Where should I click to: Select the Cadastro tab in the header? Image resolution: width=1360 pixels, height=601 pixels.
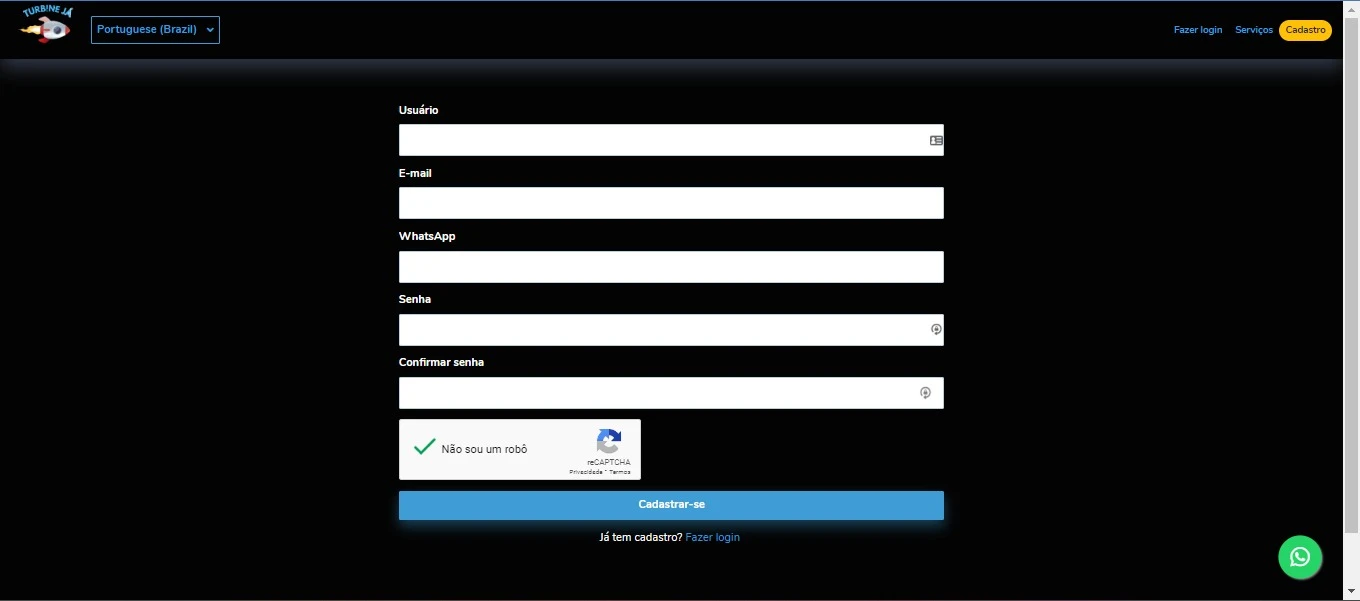pyautogui.click(x=1305, y=30)
